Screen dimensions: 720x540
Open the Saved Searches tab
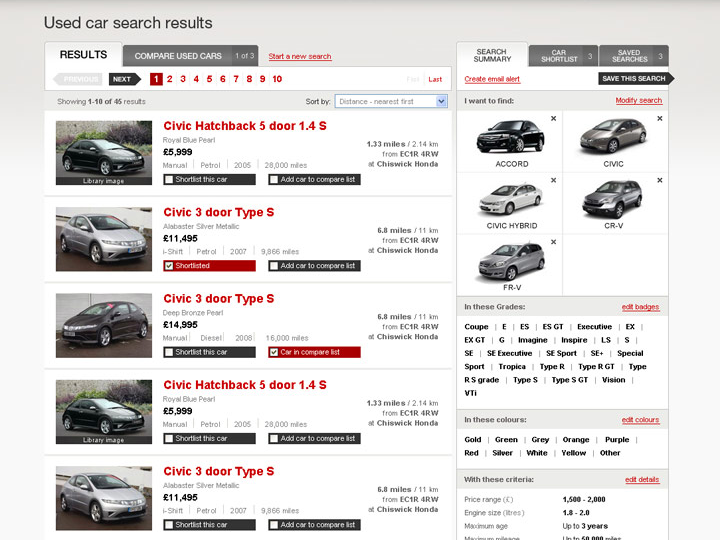click(x=631, y=55)
